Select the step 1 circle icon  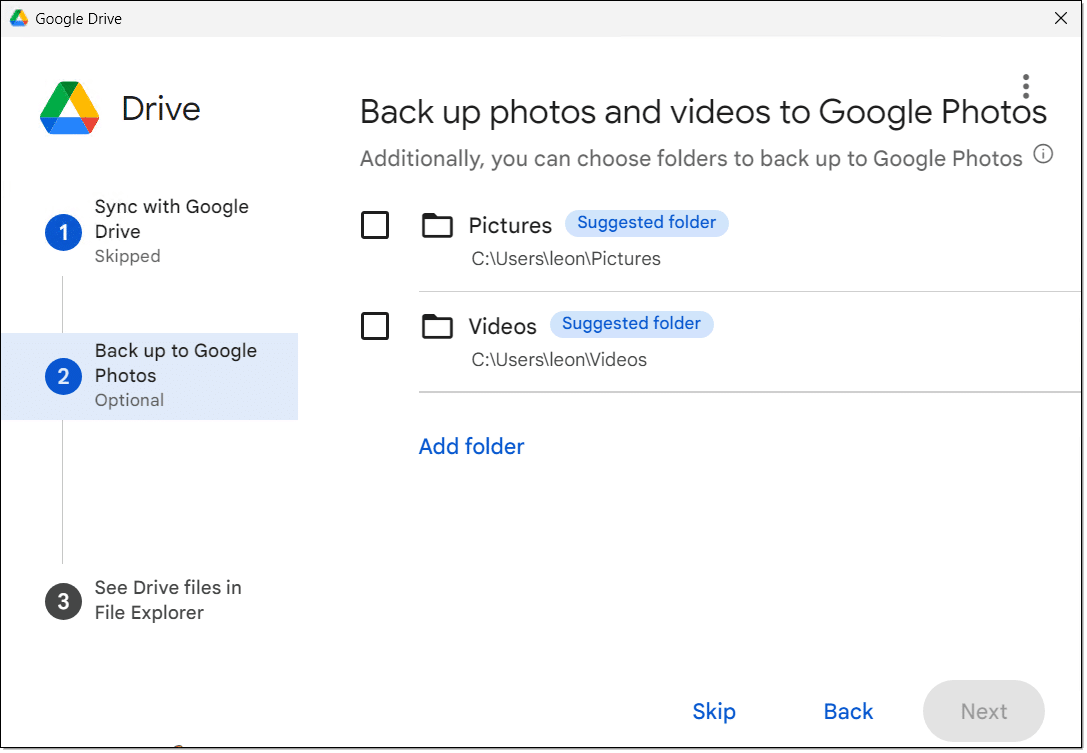point(63,233)
